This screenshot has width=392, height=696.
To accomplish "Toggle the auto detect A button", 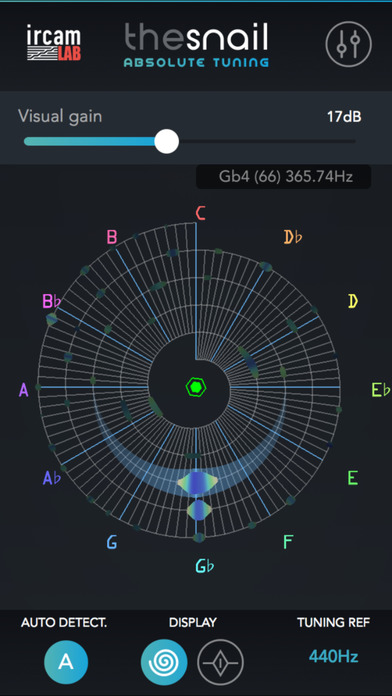I will [66, 662].
